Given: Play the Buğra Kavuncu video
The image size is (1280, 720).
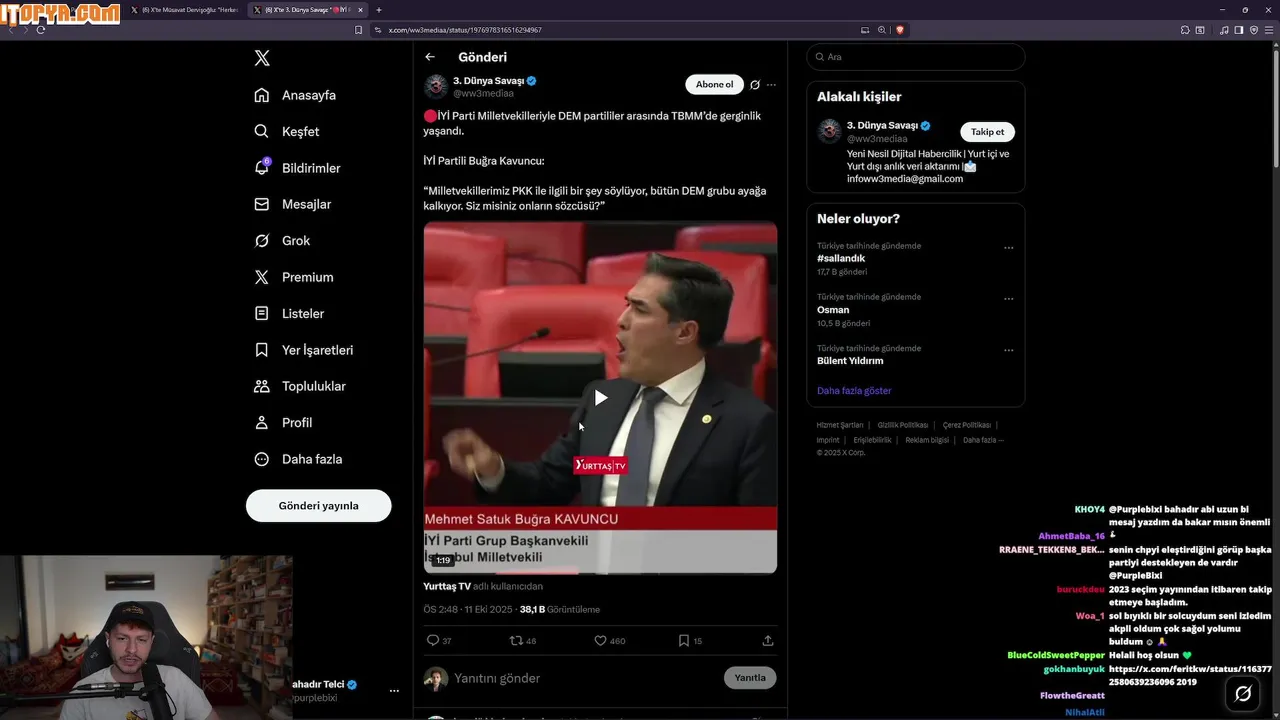Looking at the screenshot, I should (x=600, y=398).
